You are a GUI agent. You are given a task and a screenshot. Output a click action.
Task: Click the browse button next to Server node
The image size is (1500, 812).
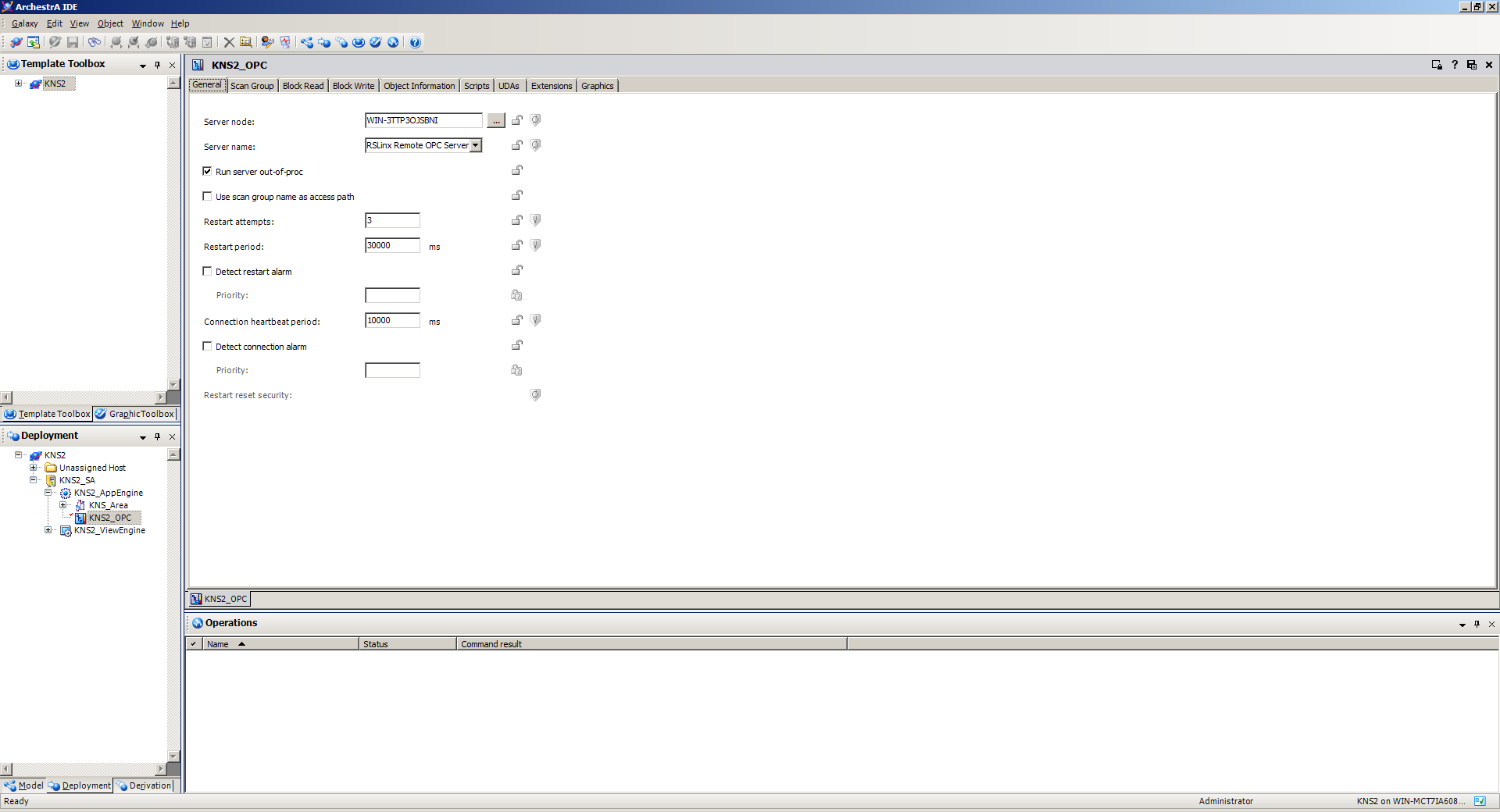[x=496, y=121]
